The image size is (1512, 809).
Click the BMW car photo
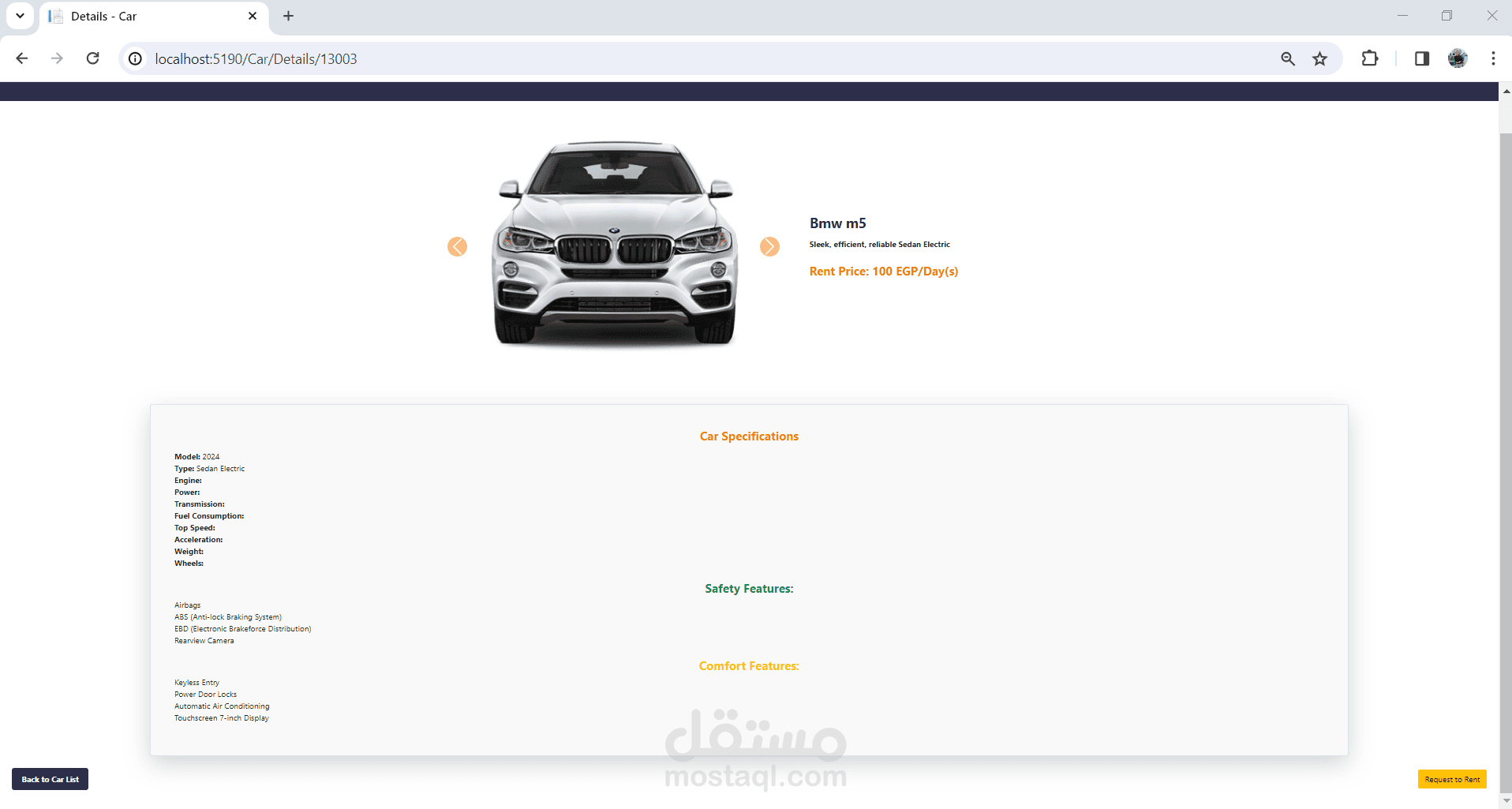coord(614,243)
